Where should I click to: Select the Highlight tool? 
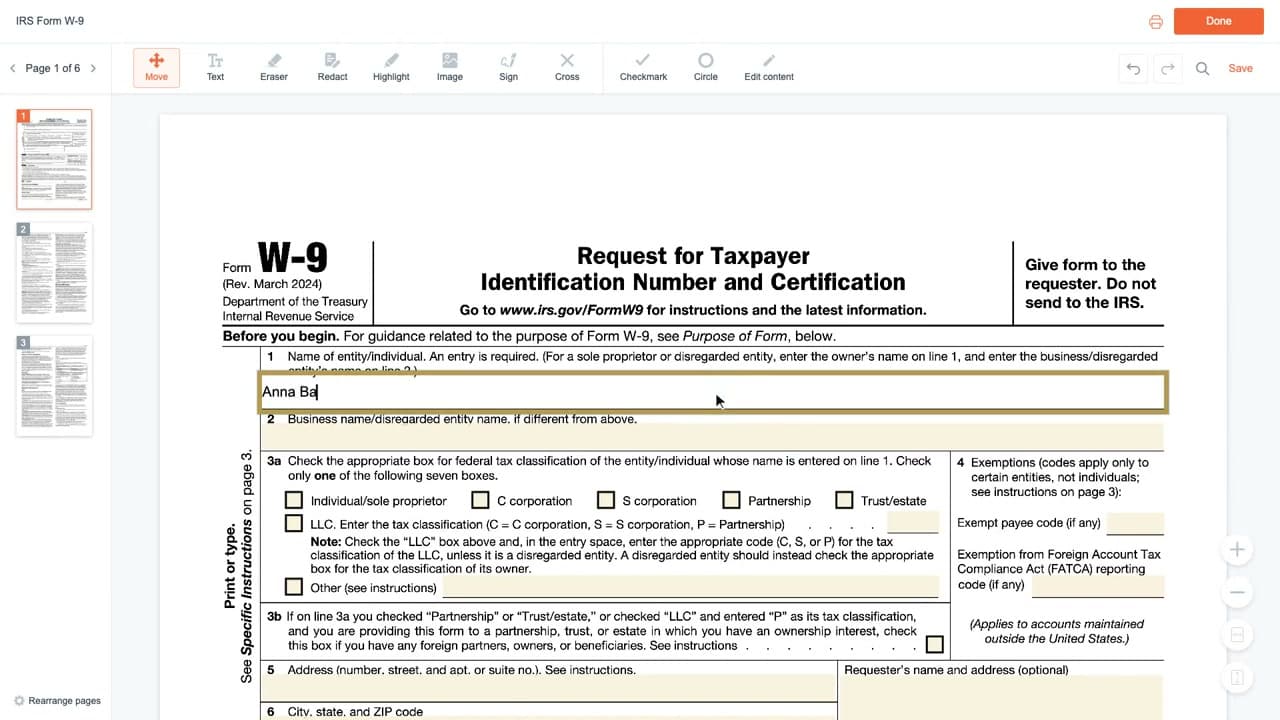pyautogui.click(x=391, y=67)
